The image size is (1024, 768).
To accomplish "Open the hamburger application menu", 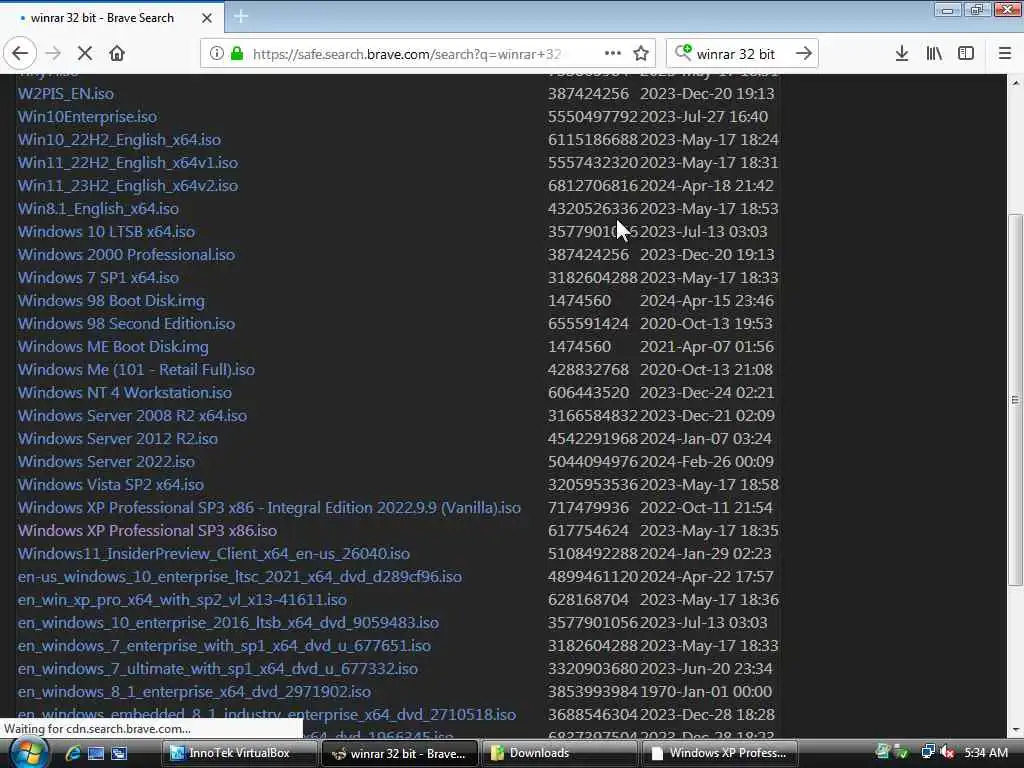I will point(1005,54).
